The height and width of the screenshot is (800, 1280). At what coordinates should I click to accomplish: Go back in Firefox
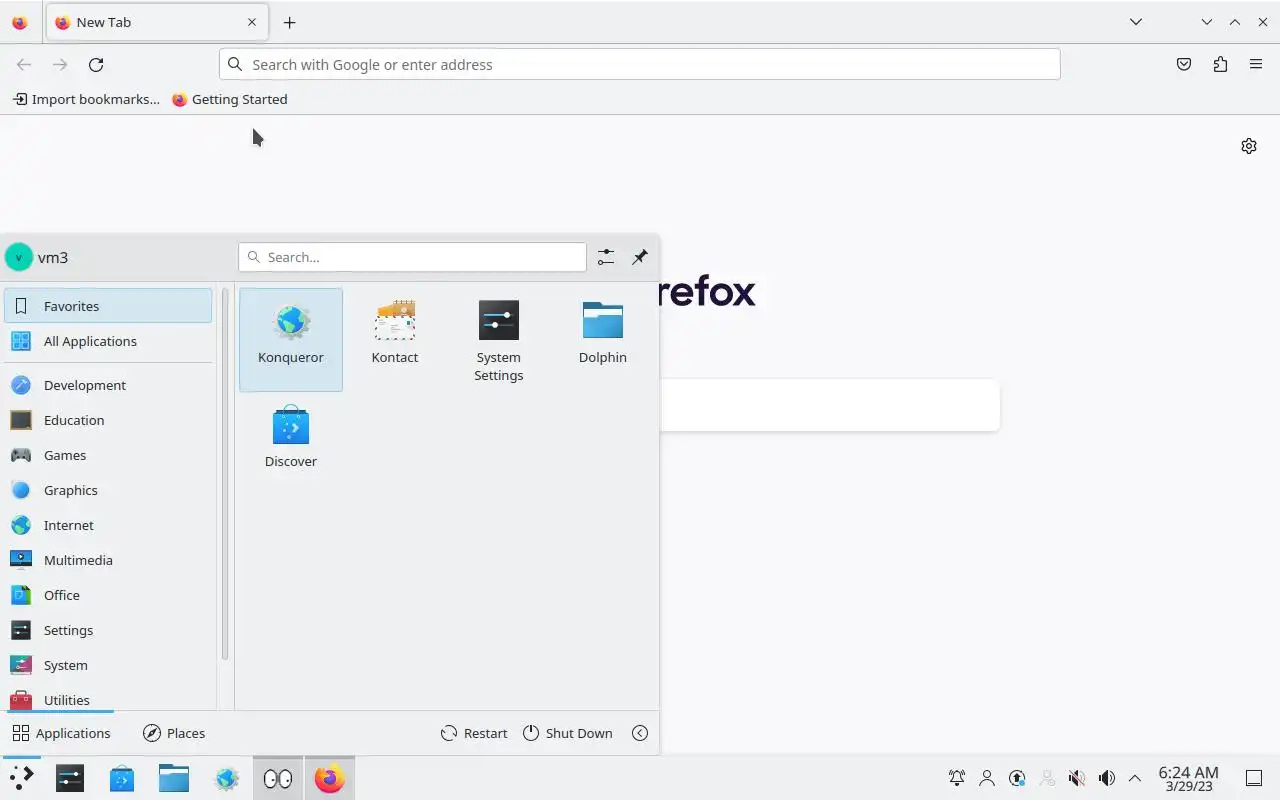tap(24, 64)
